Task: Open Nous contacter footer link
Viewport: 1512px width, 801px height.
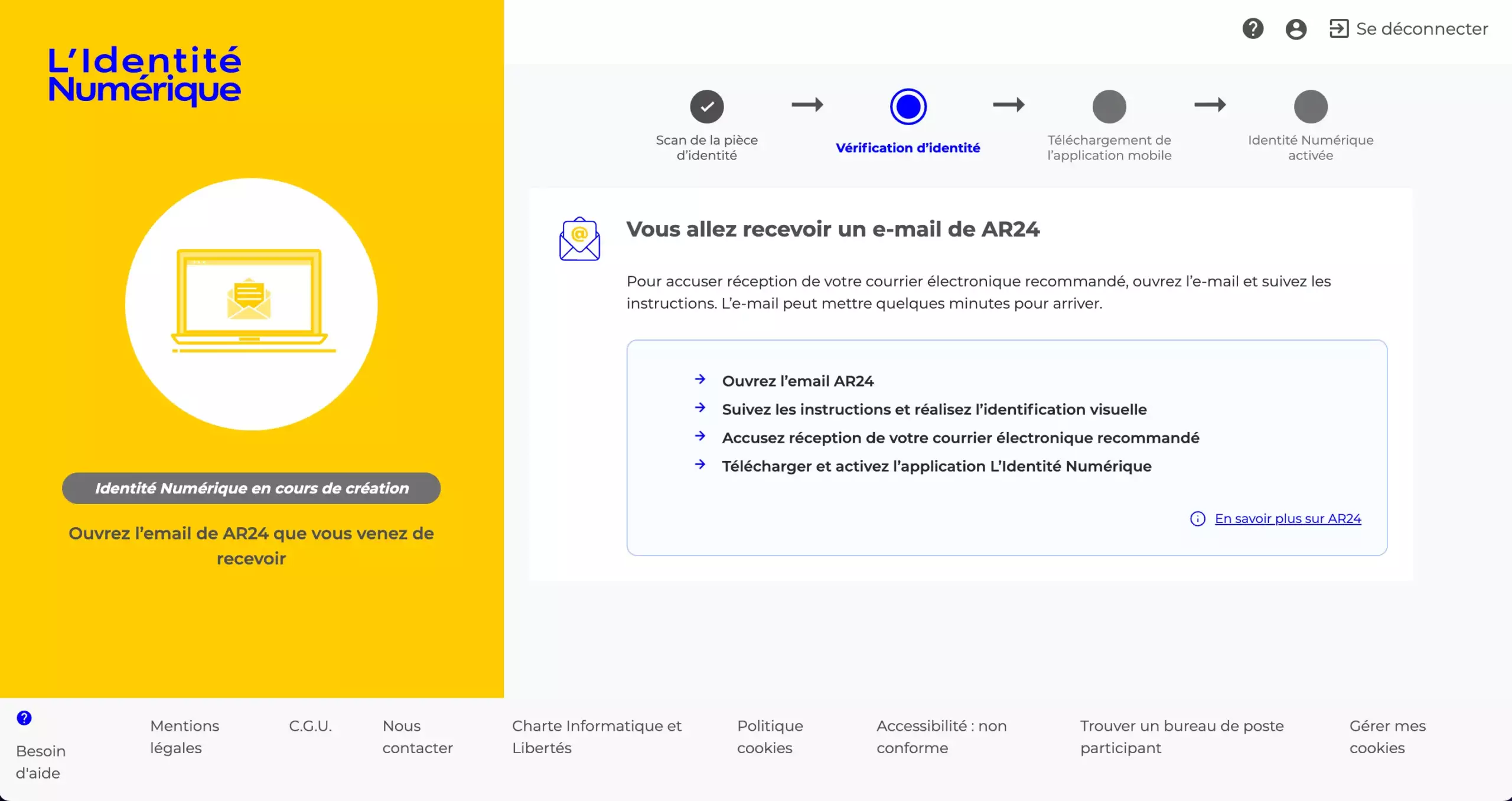Action: [417, 737]
